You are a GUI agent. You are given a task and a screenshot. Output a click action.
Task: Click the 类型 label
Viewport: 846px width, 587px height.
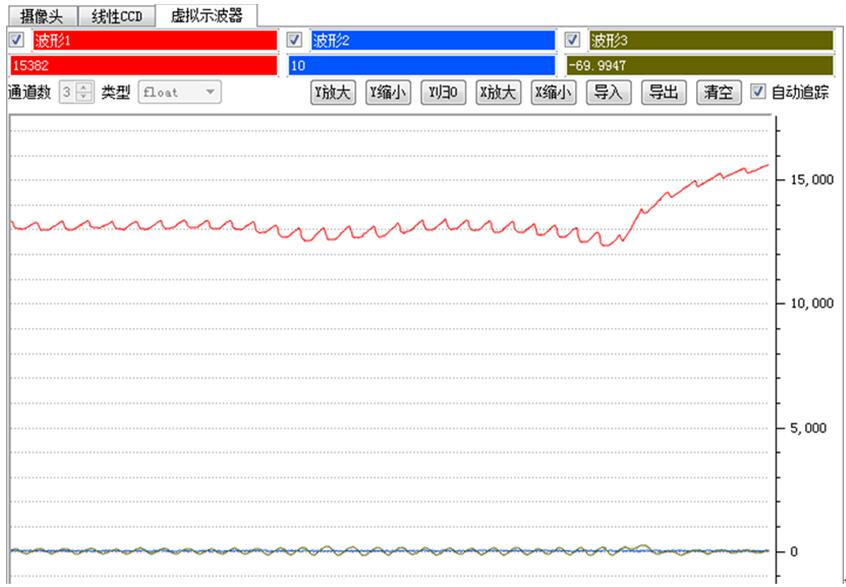click(115, 92)
